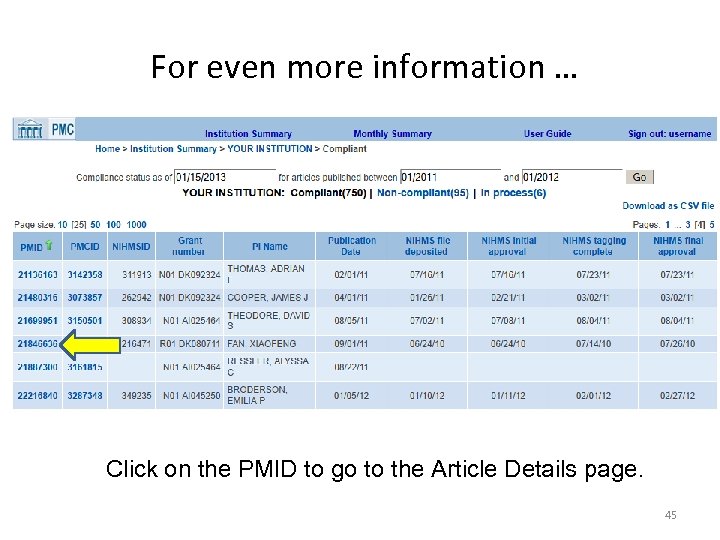Set page size to 100
This screenshot has height=540, width=720.
[113, 225]
